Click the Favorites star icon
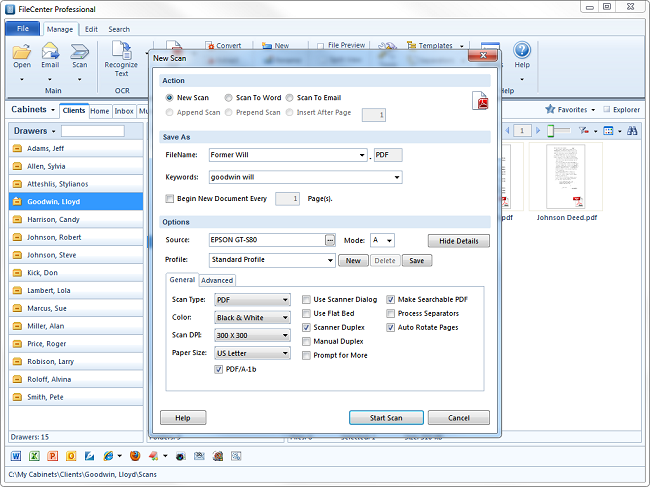 tap(550, 109)
